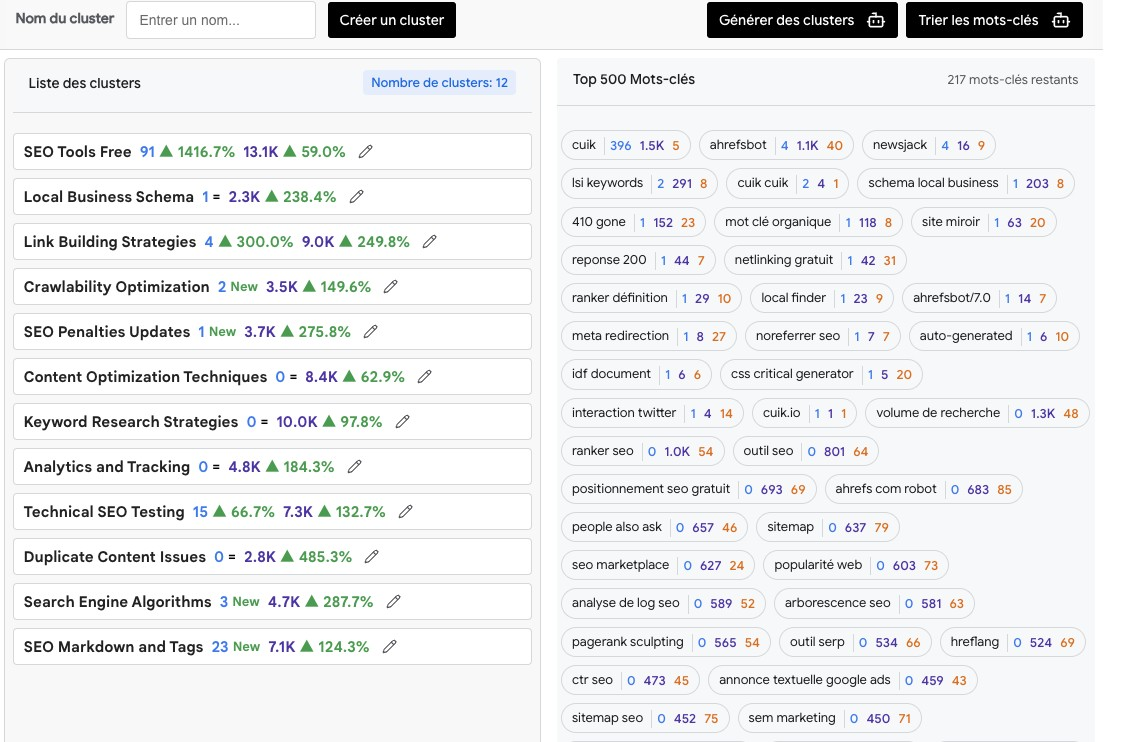Select Keyword Research Strategies cluster
The image size is (1126, 742).
coord(272,422)
